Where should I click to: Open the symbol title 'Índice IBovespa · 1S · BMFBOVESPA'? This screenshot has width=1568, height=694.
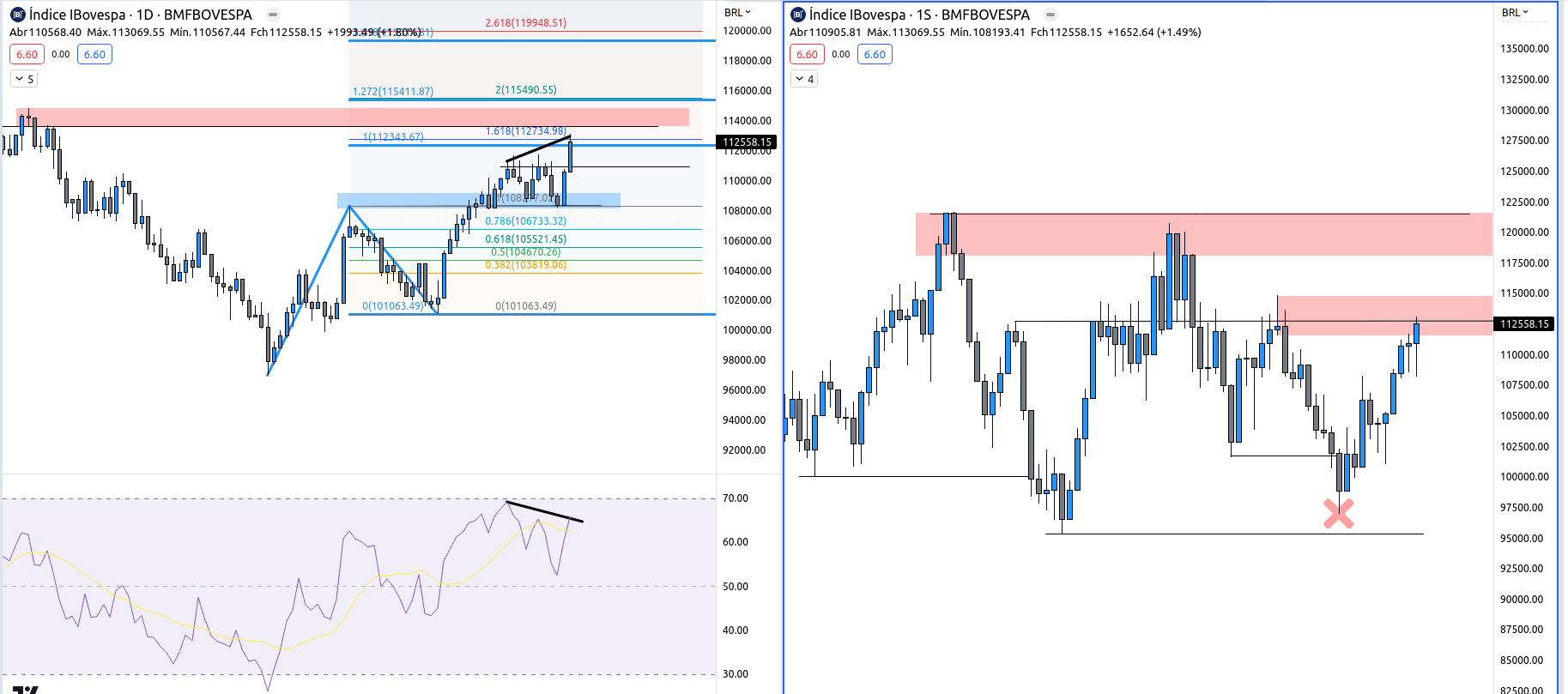[x=919, y=15]
